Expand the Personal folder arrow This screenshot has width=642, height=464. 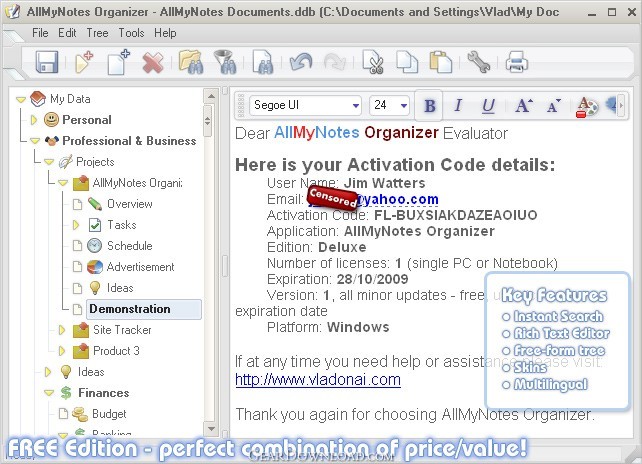point(34,120)
